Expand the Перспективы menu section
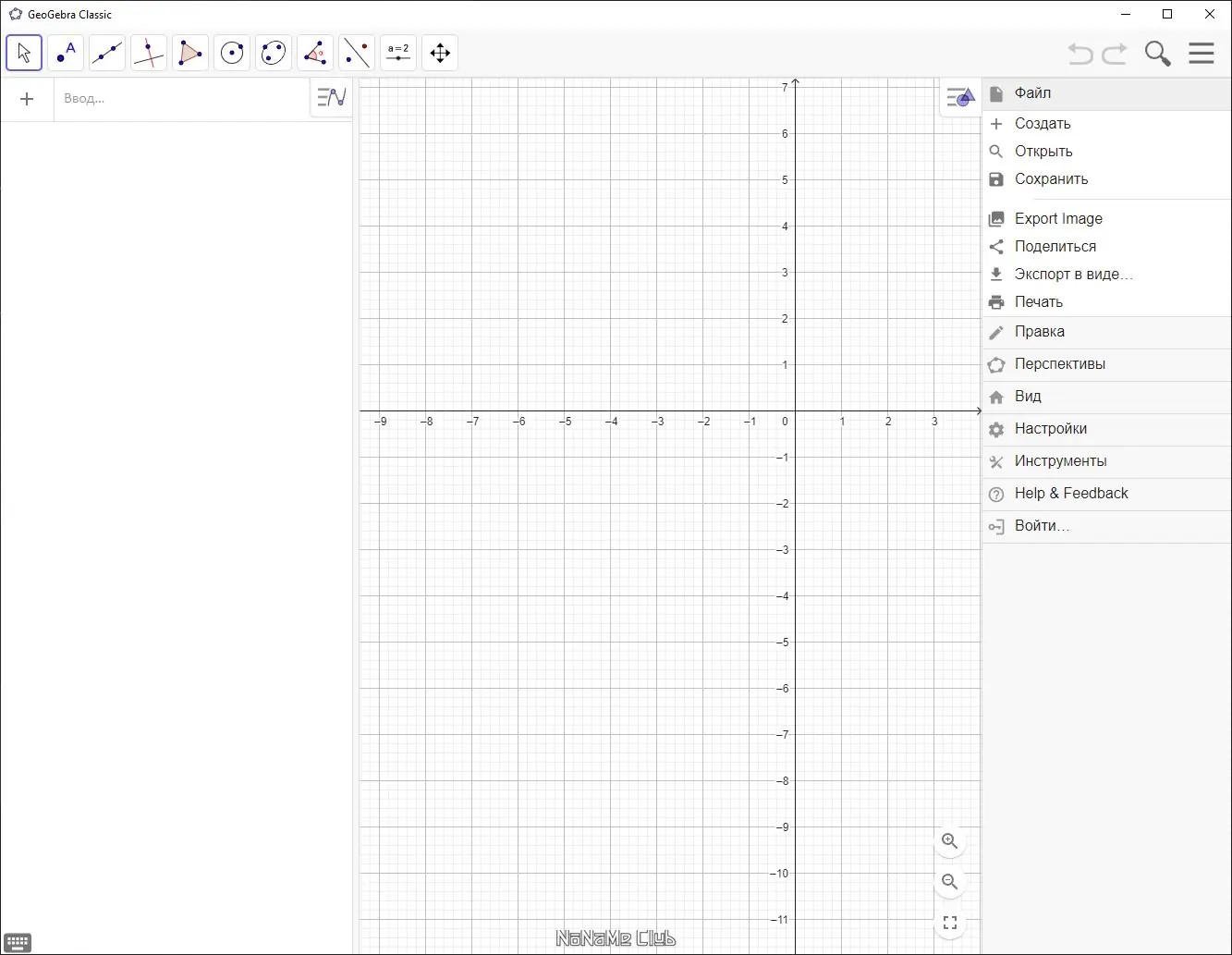This screenshot has height=955, width=1232. pos(1107,365)
